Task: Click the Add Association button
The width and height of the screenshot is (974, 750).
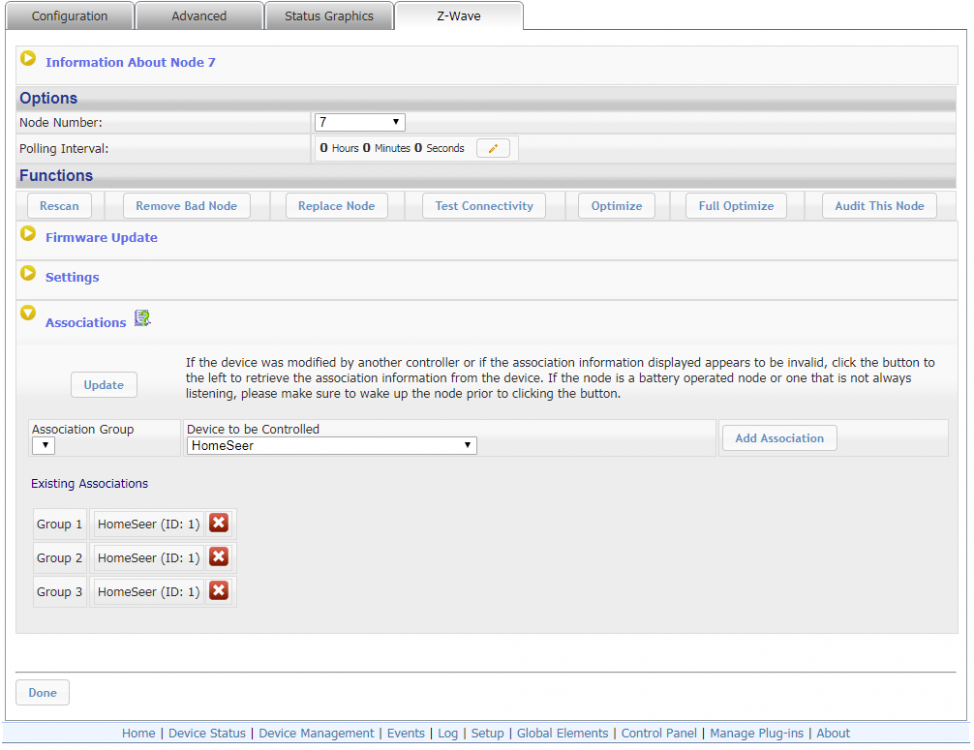Action: pos(779,438)
